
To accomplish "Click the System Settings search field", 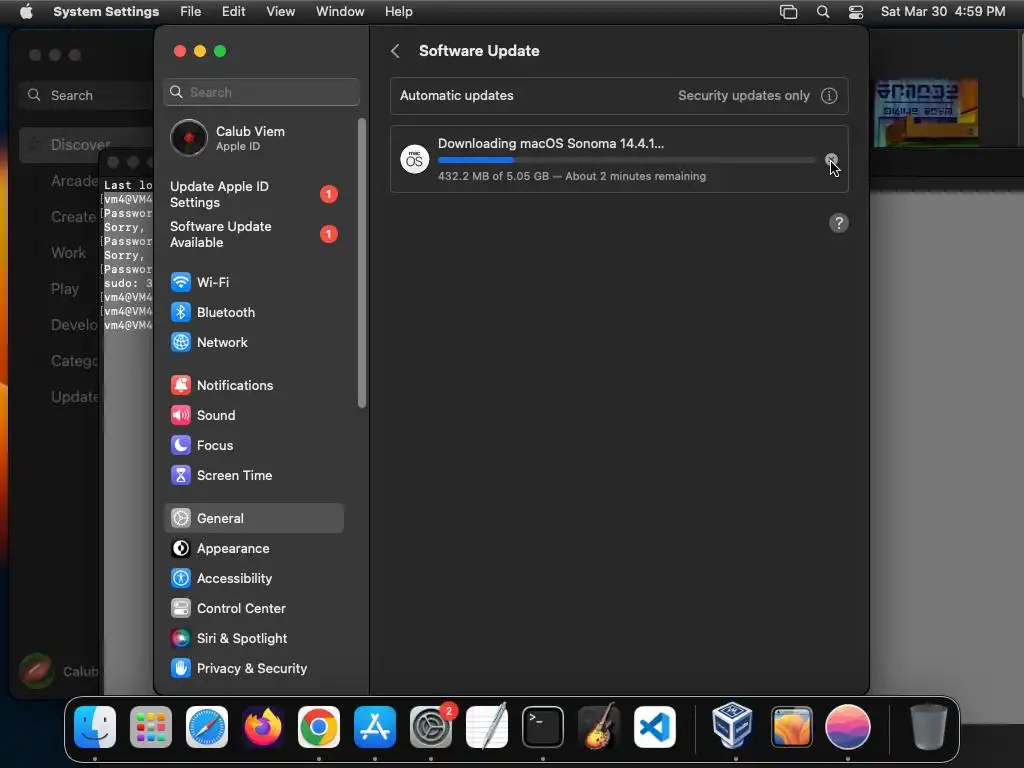I will coord(261,92).
